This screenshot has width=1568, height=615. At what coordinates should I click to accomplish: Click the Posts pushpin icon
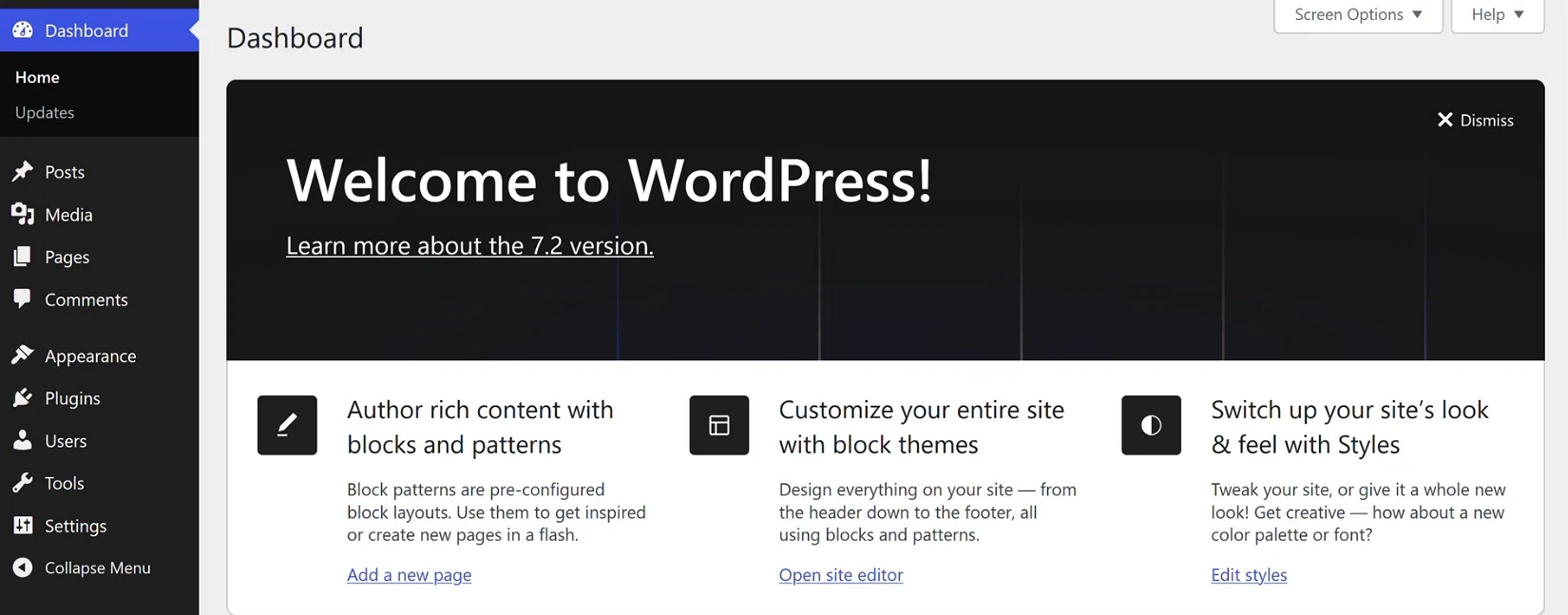pyautogui.click(x=23, y=172)
